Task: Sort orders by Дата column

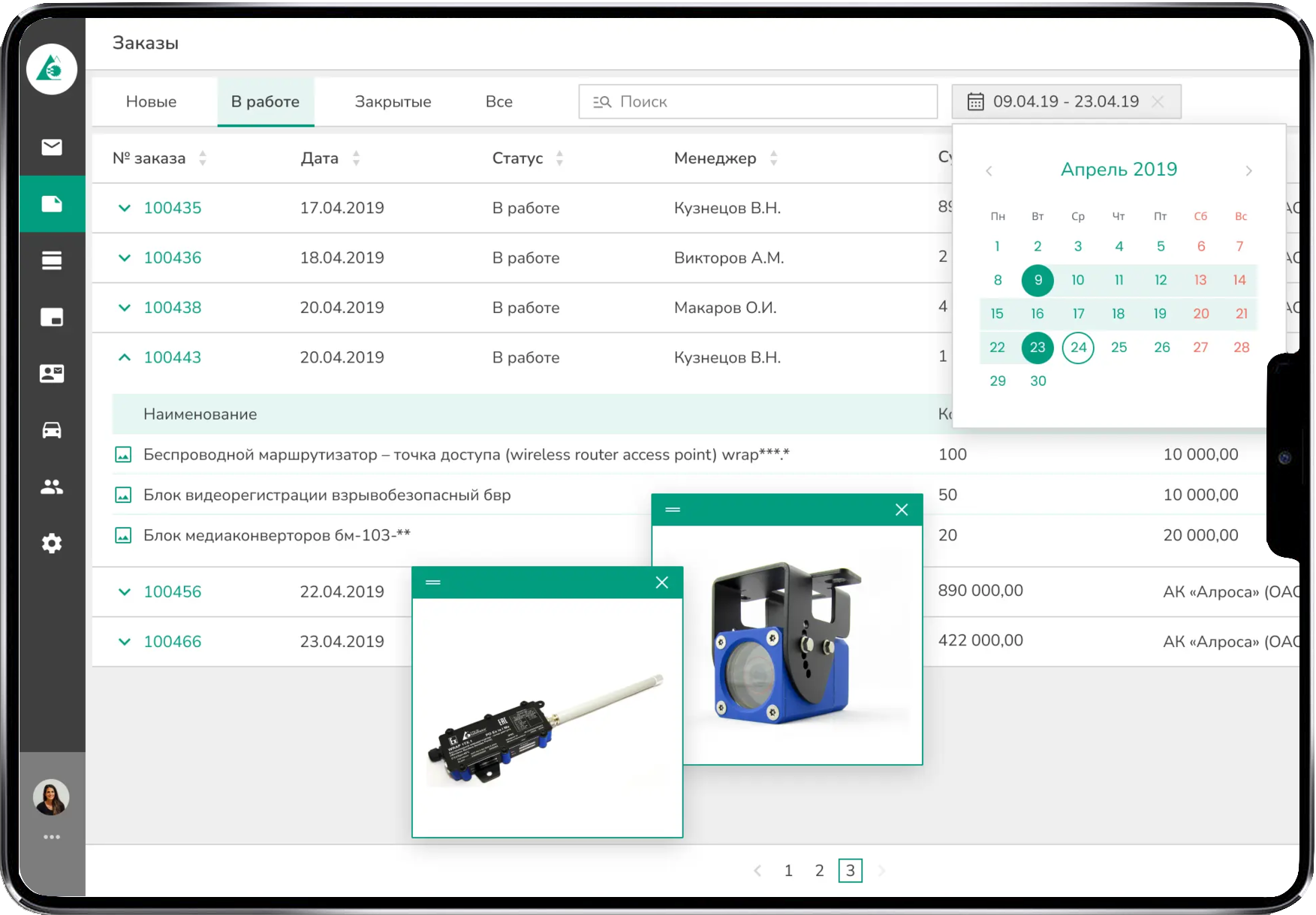Action: coord(356,158)
